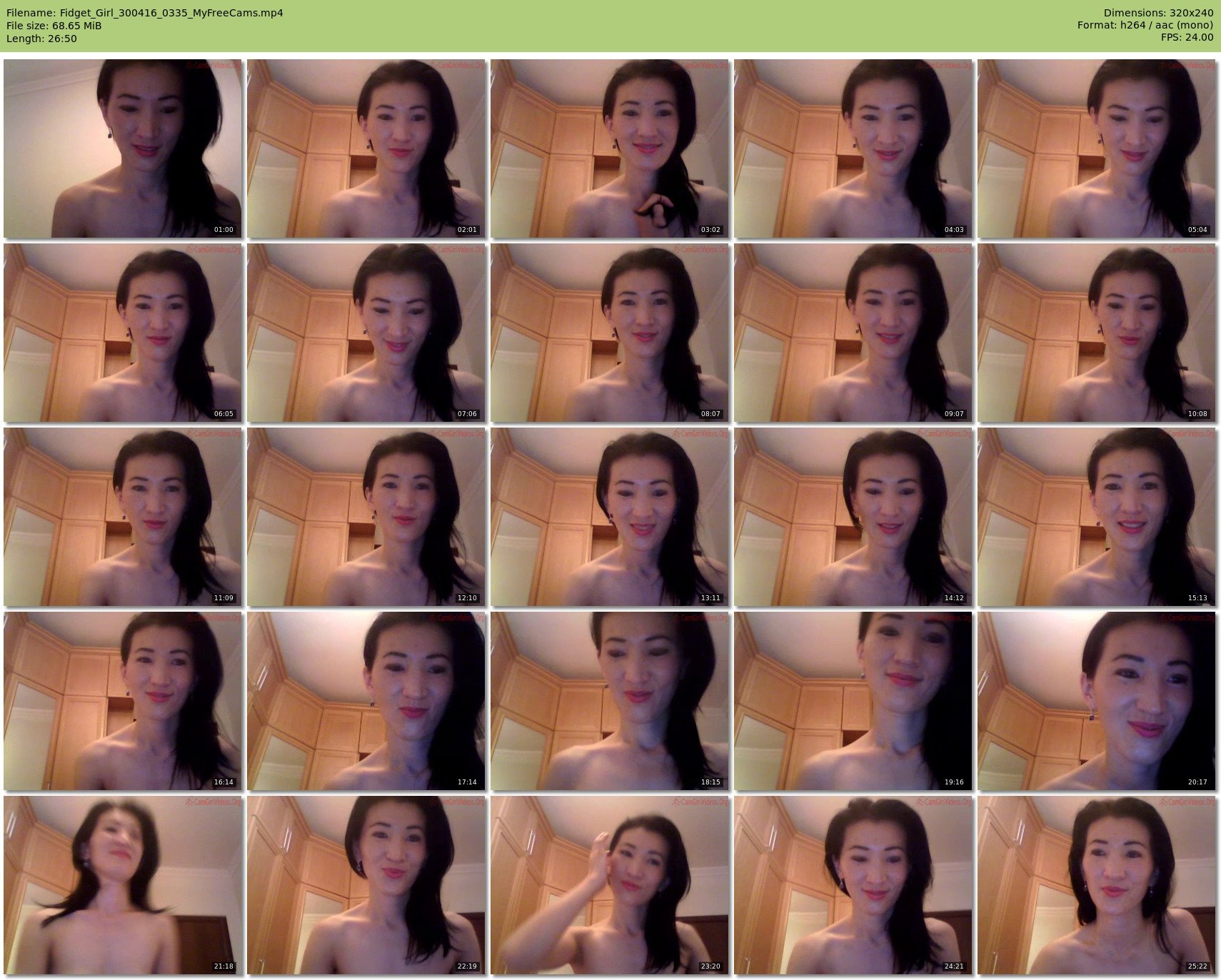Click the thumbnail at 20:17
1221x980 pixels.
coord(1096,701)
